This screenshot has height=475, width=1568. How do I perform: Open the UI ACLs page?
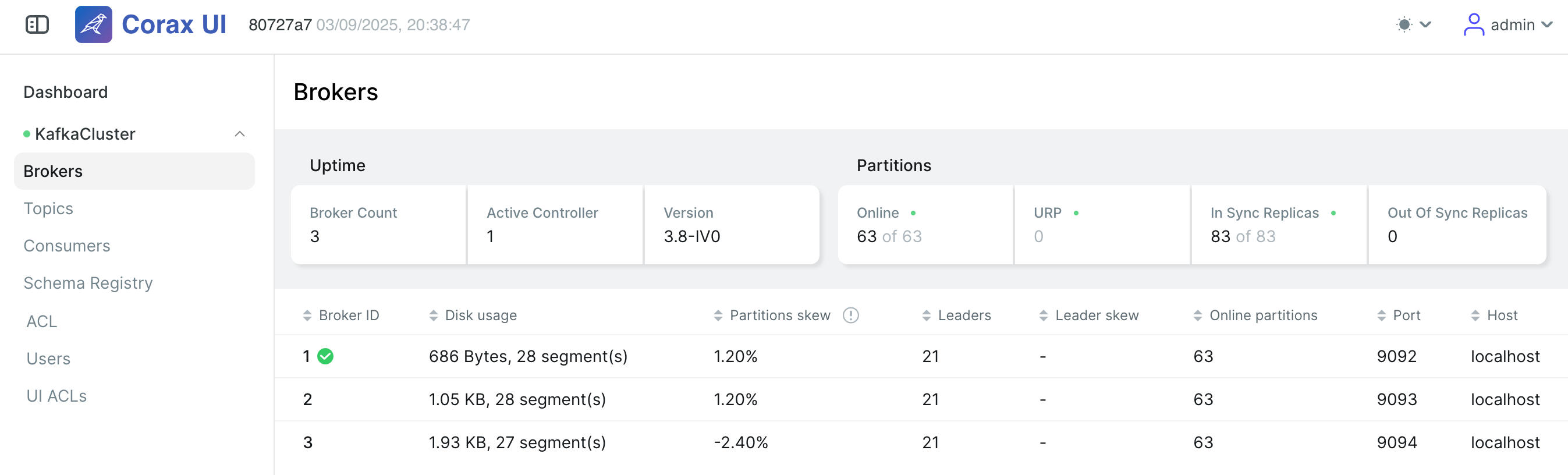(x=56, y=396)
